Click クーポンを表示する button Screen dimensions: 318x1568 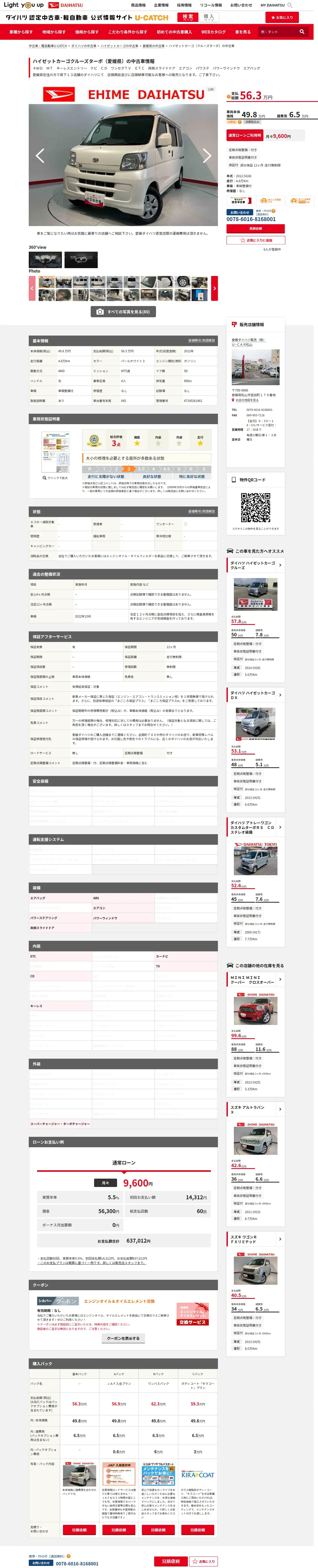point(123,1339)
